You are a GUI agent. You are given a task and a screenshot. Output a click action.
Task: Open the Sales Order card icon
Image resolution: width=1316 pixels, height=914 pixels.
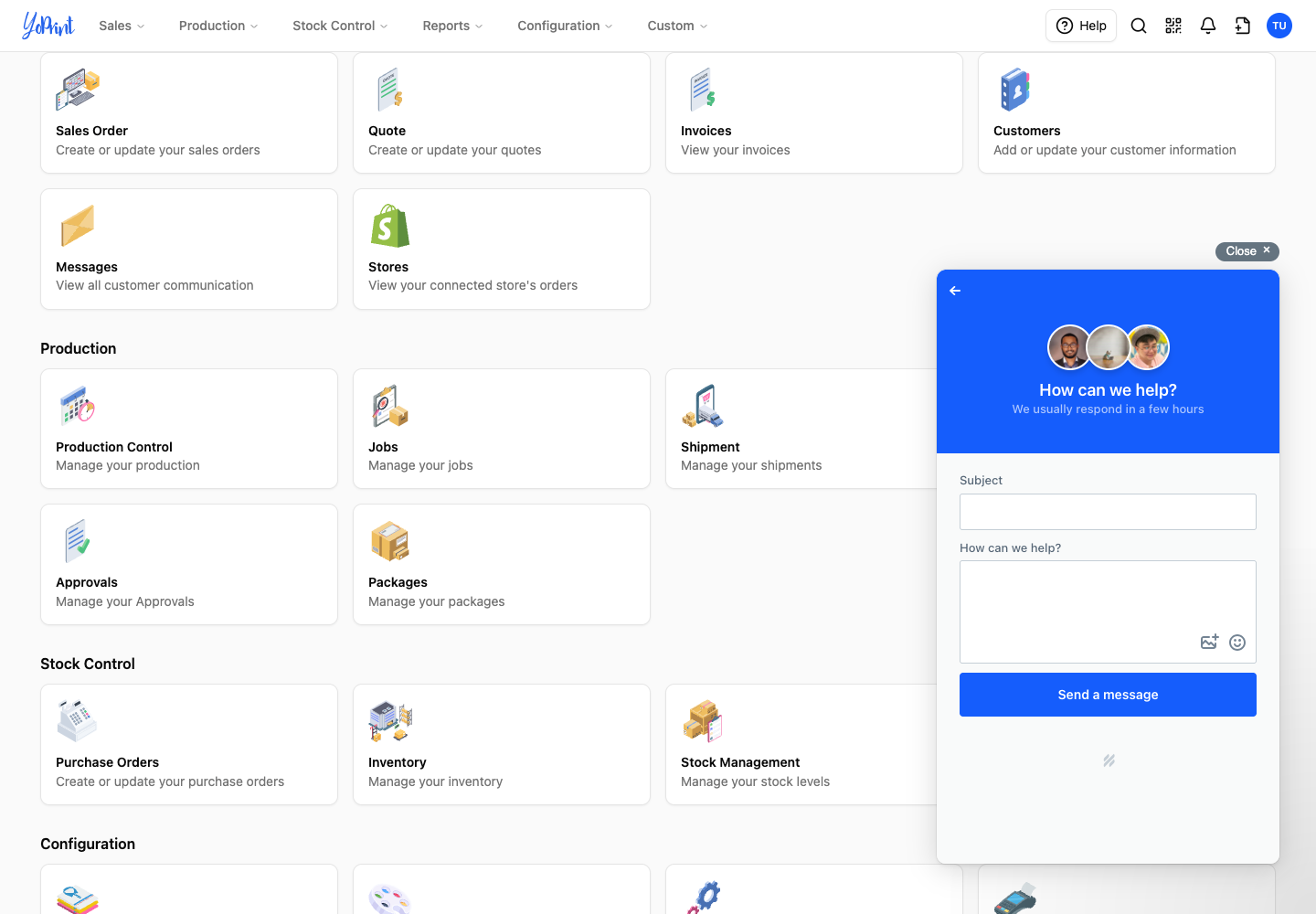point(78,90)
